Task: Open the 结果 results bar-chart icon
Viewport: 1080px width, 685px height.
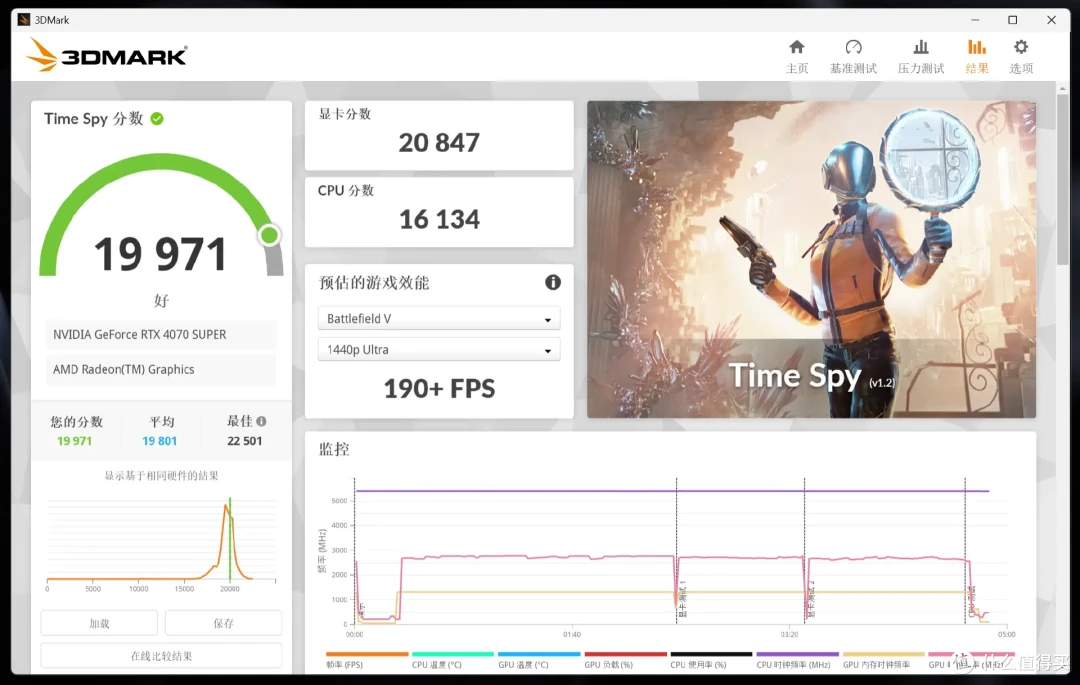Action: (x=976, y=47)
